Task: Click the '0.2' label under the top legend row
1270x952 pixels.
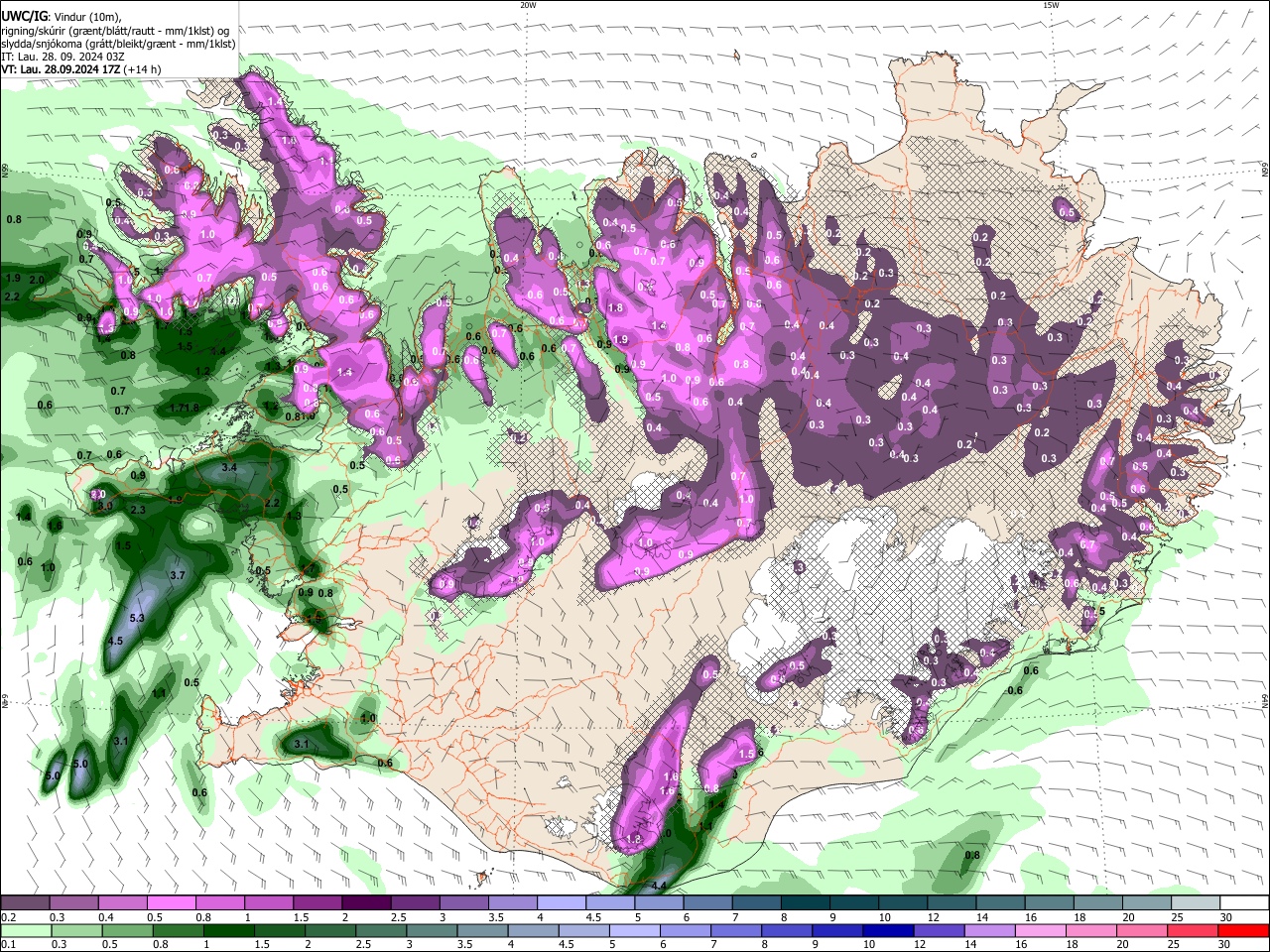Action: click(8, 917)
